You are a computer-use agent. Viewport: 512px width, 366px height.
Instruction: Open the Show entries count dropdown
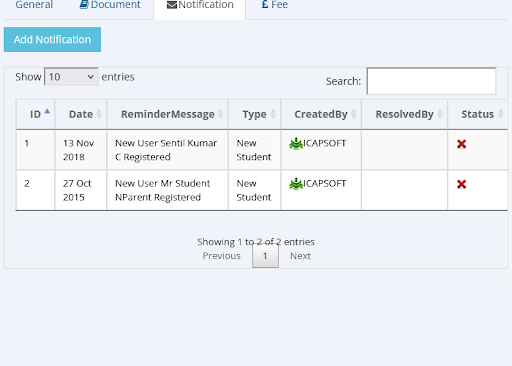71,77
